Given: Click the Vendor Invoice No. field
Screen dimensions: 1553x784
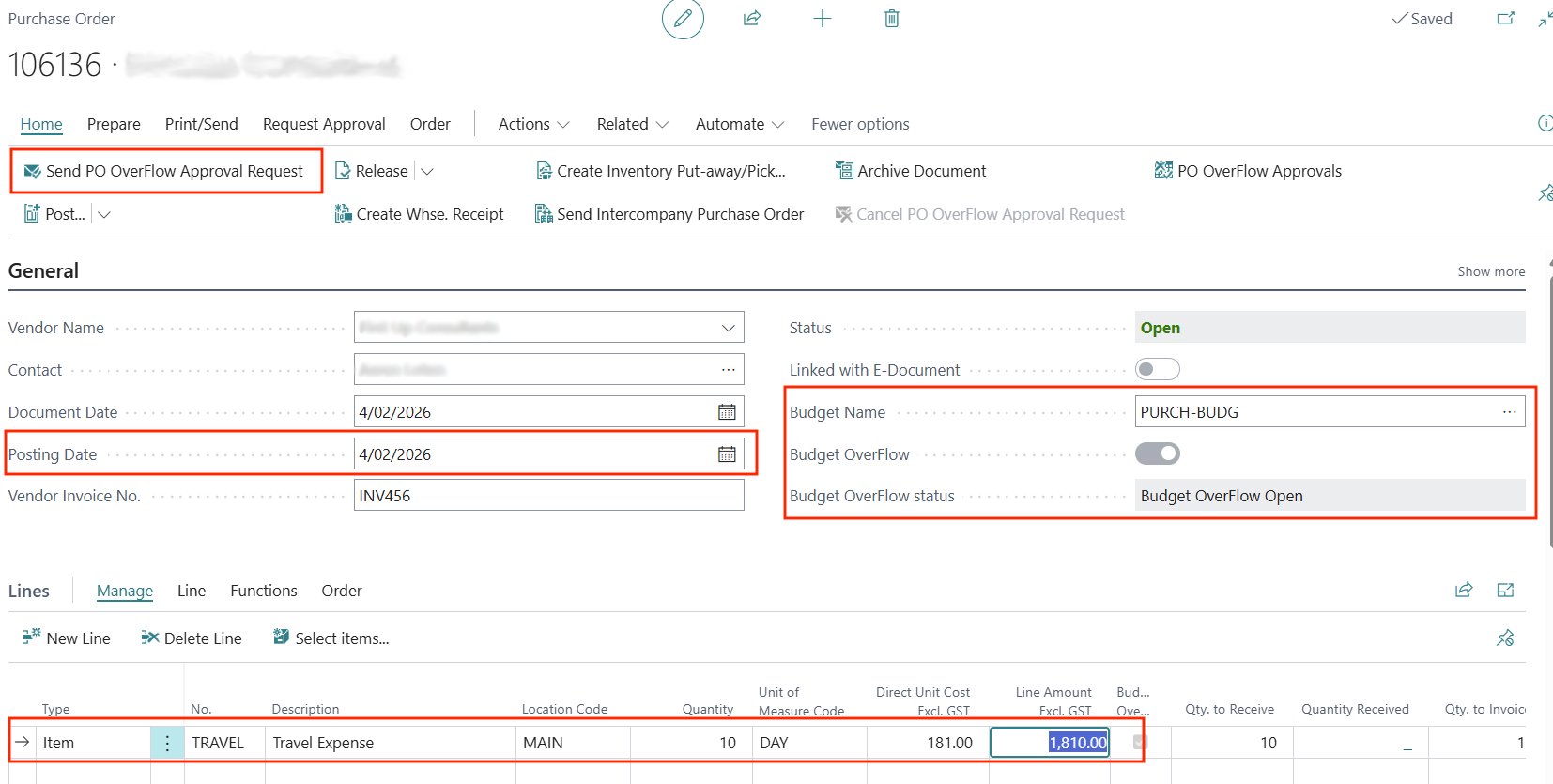Looking at the screenshot, I should (548, 496).
